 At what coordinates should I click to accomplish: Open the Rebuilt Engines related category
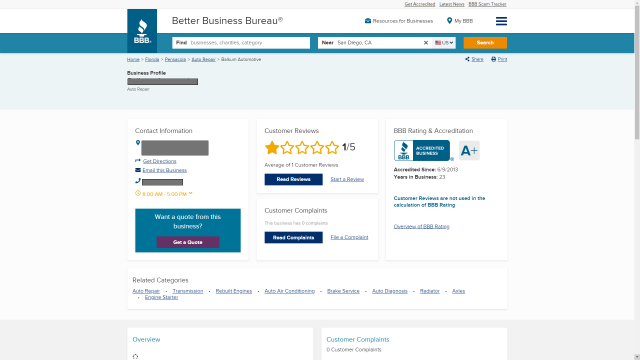pyautogui.click(x=233, y=291)
